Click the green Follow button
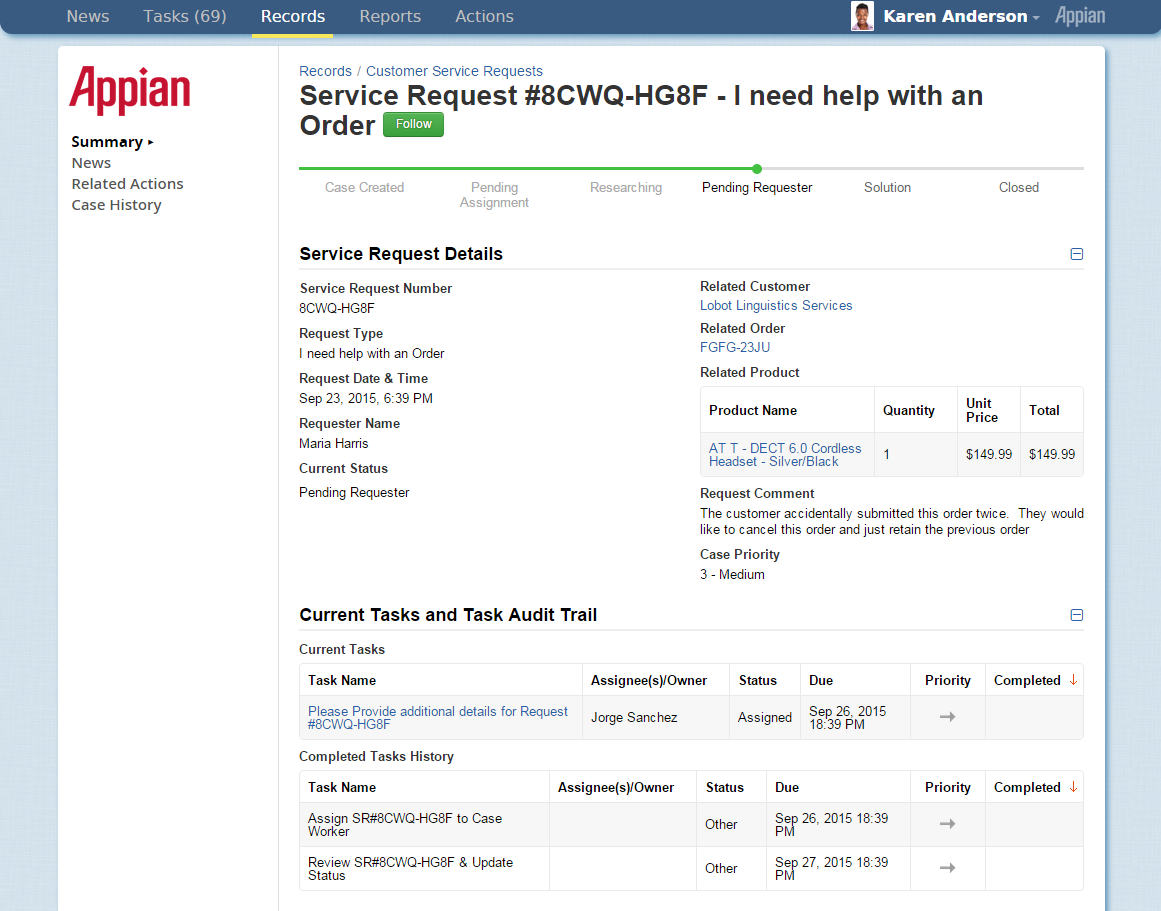Viewport: 1161px width, 911px height. (x=413, y=124)
